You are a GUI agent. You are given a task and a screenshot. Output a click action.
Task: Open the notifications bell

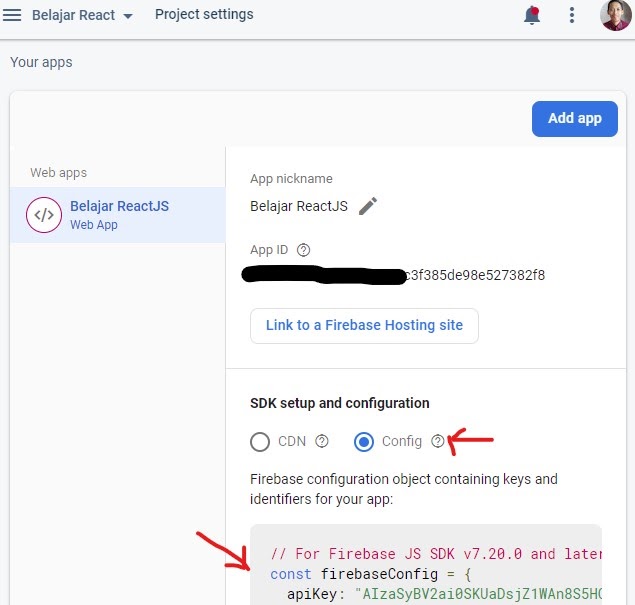532,15
